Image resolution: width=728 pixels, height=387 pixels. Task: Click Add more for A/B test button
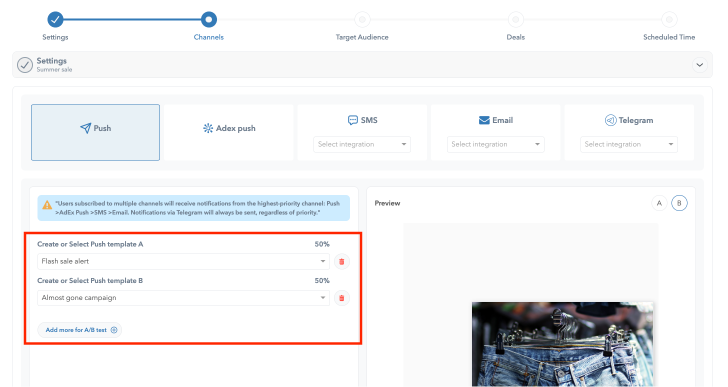tap(80, 330)
